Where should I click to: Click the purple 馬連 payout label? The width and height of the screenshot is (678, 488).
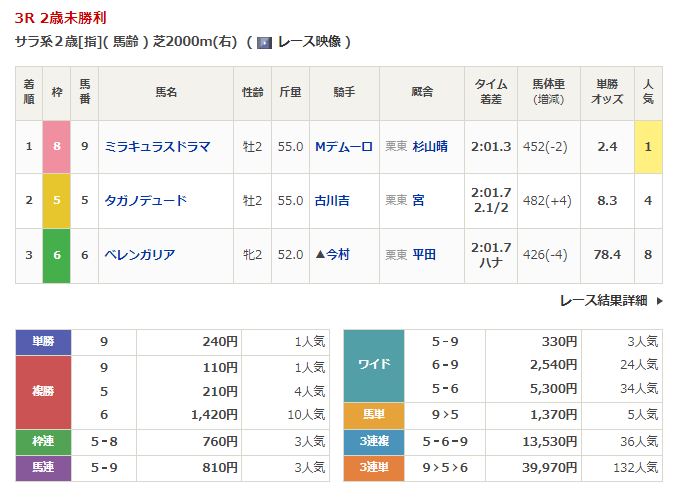[x=43, y=467]
